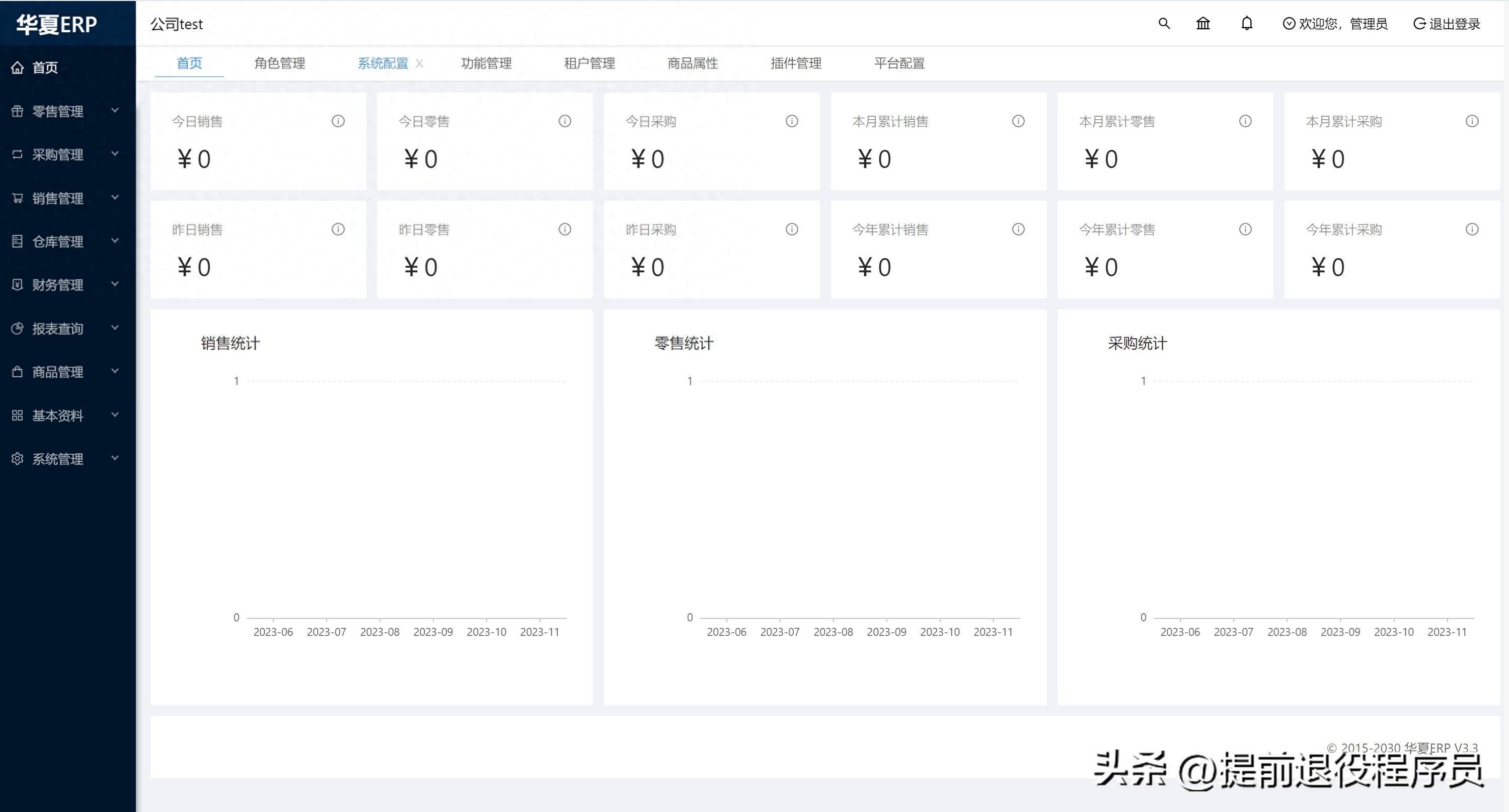Click info icon on 昨日采购 card

click(791, 229)
